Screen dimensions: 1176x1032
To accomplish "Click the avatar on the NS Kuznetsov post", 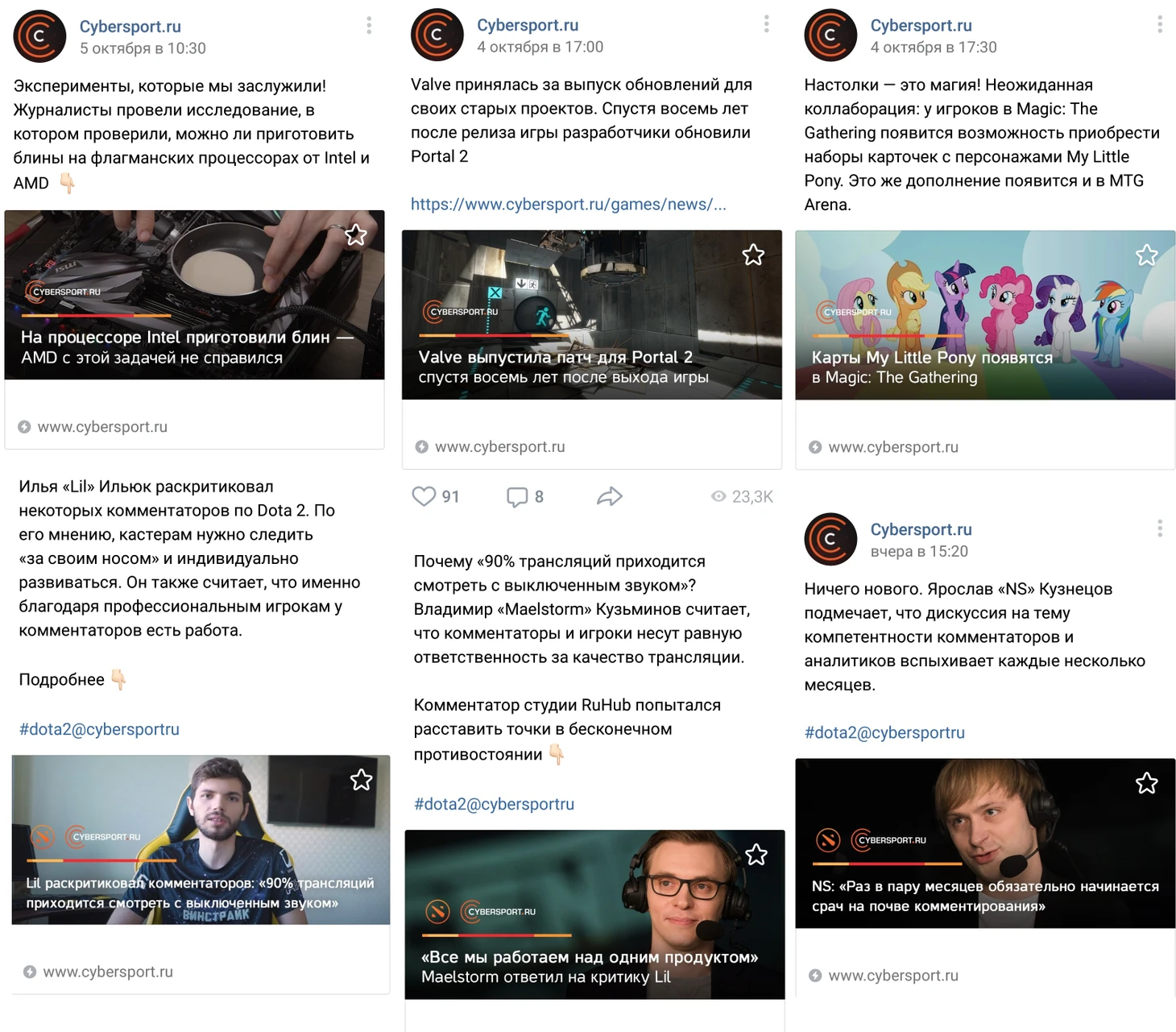I will (x=830, y=539).
